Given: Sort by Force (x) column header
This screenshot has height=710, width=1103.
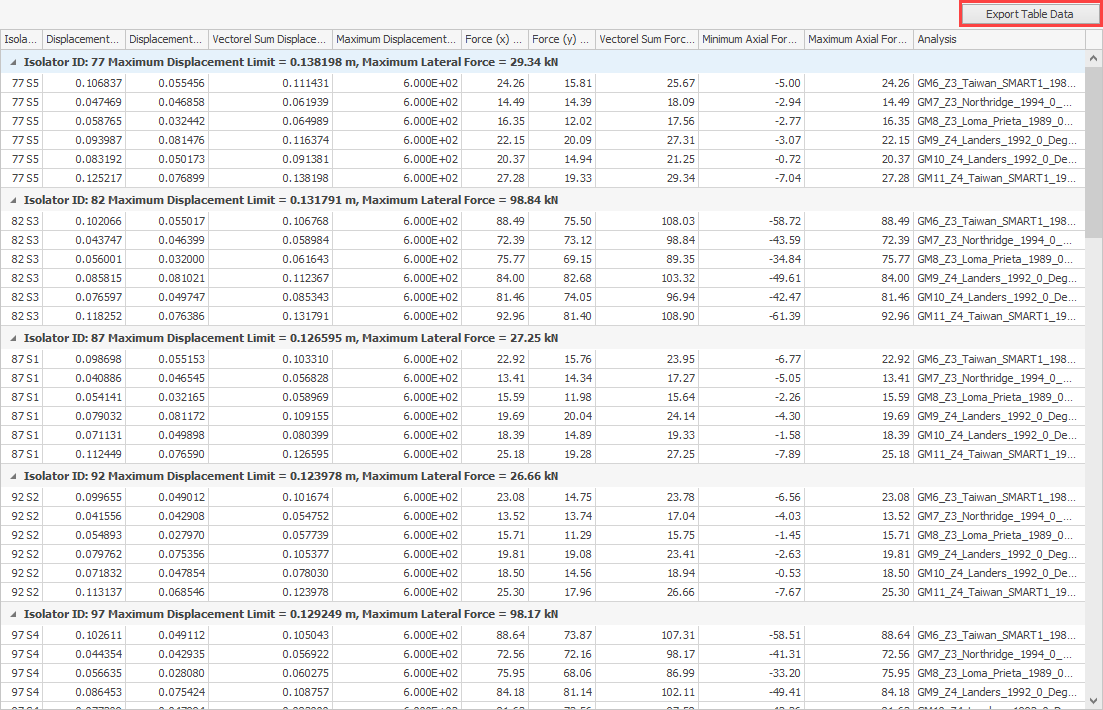Looking at the screenshot, I should pos(494,40).
